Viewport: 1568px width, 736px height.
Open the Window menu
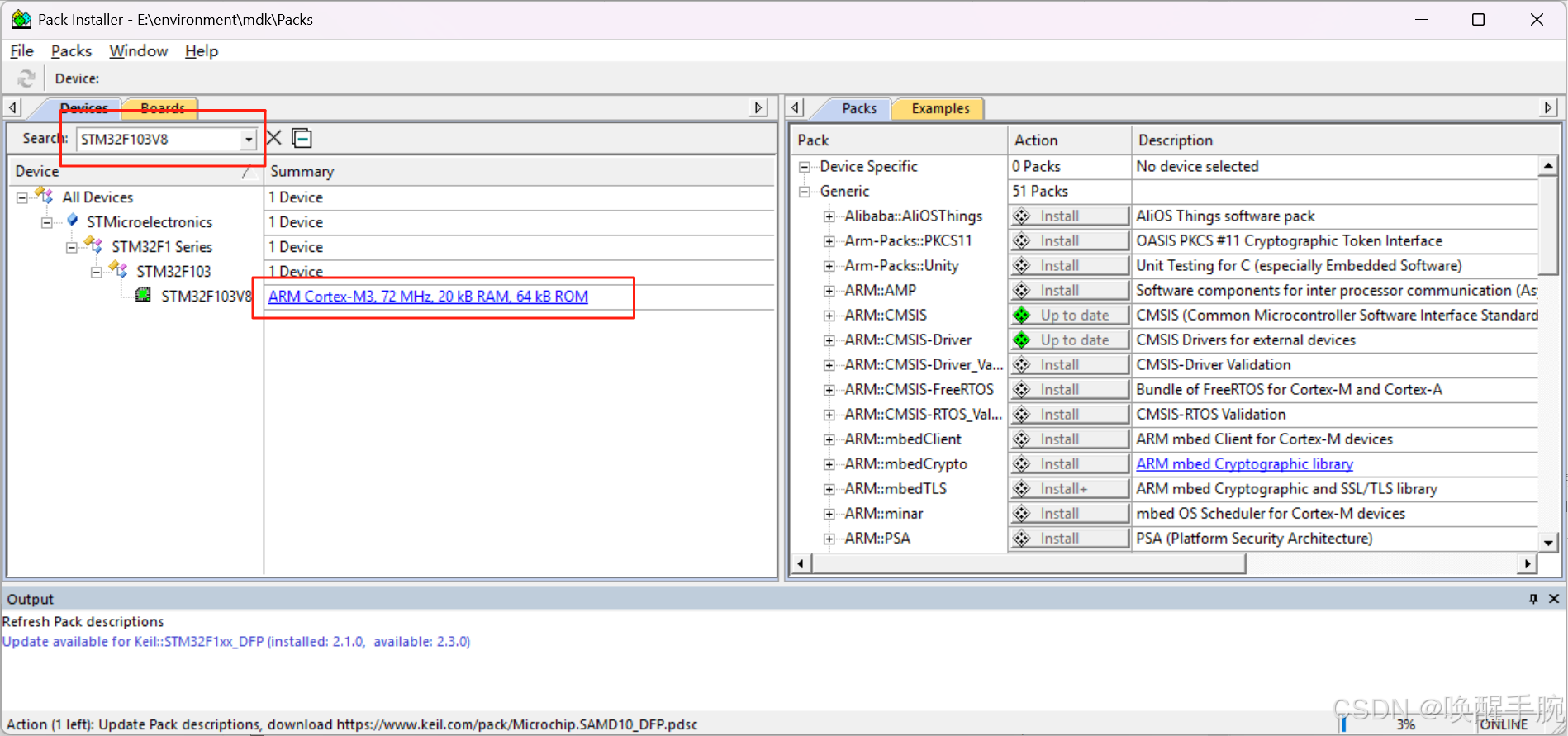(138, 50)
